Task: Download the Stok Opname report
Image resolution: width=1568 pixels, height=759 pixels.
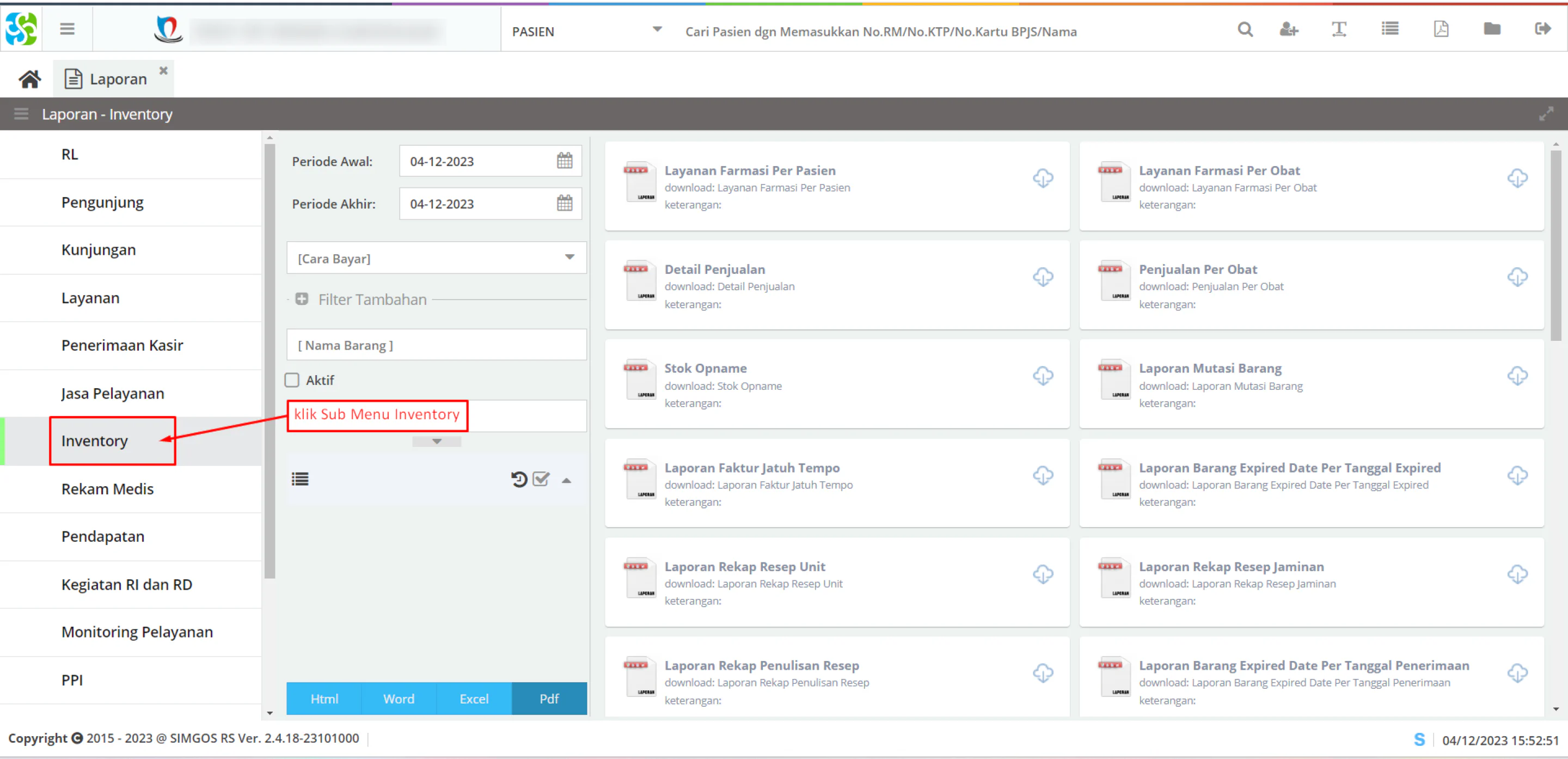Action: coord(1043,376)
